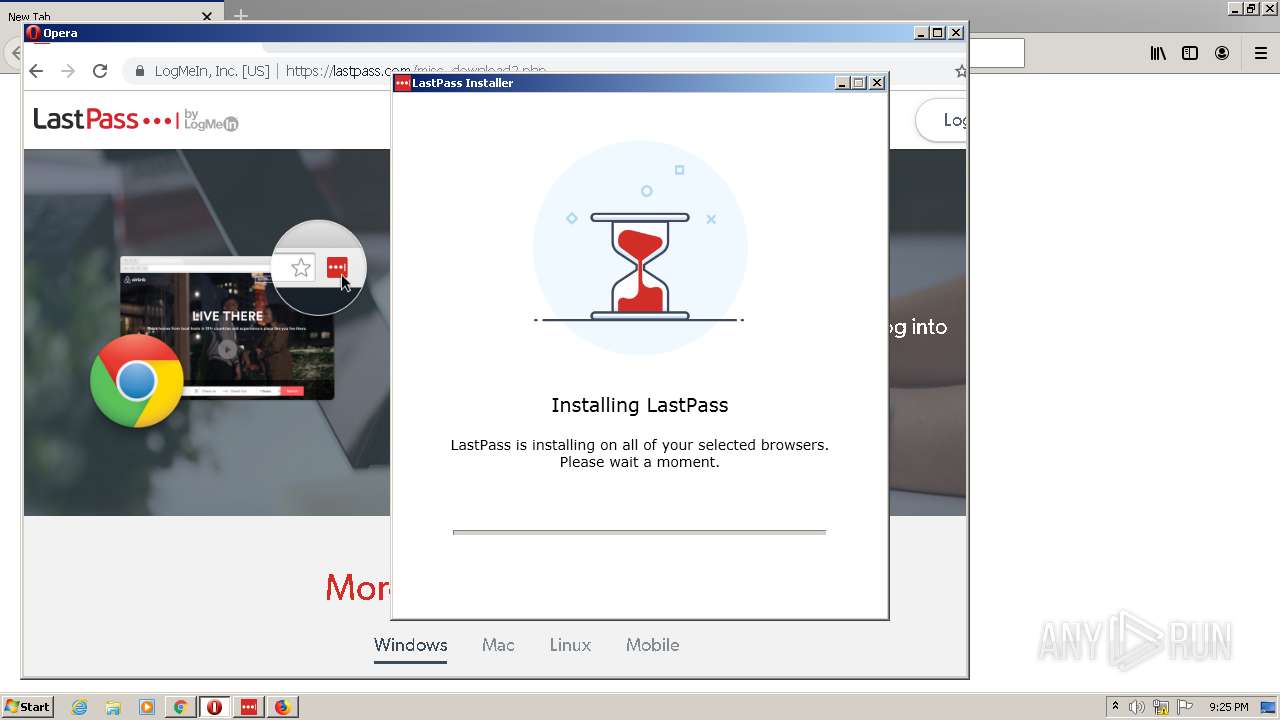Maximize the LastPass Installer window
The image size is (1280, 720).
859,83
